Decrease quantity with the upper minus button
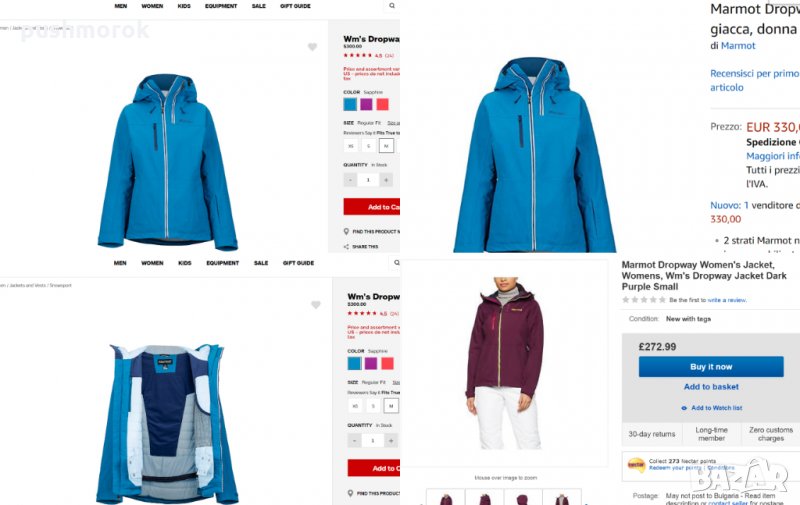Image resolution: width=800 pixels, height=505 pixels. (x=350, y=180)
